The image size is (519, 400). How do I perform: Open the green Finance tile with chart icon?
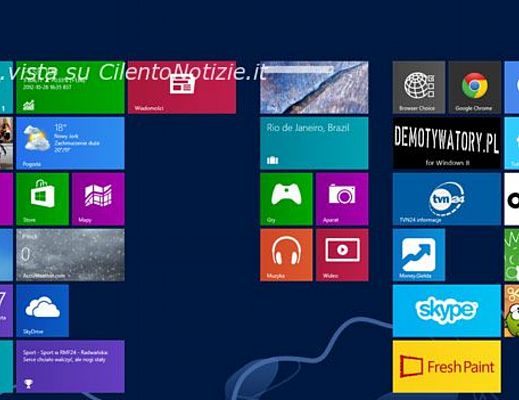click(x=70, y=87)
